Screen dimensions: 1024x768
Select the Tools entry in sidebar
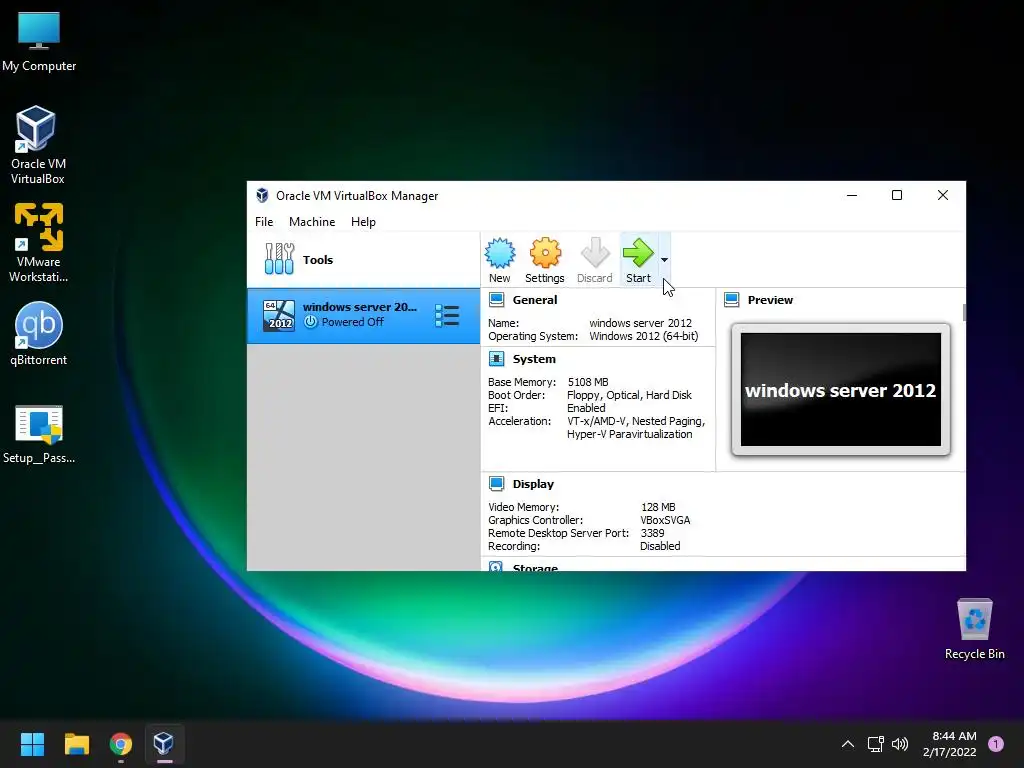pos(363,260)
